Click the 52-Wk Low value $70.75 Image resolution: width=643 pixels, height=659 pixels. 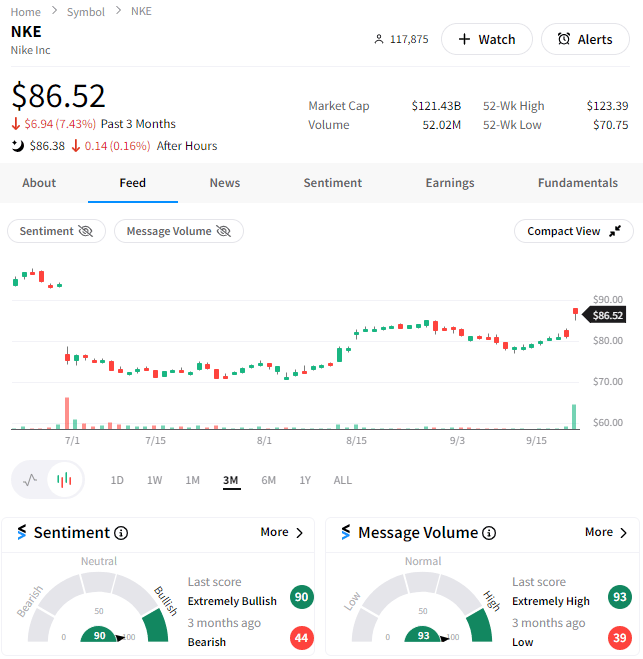[610, 125]
